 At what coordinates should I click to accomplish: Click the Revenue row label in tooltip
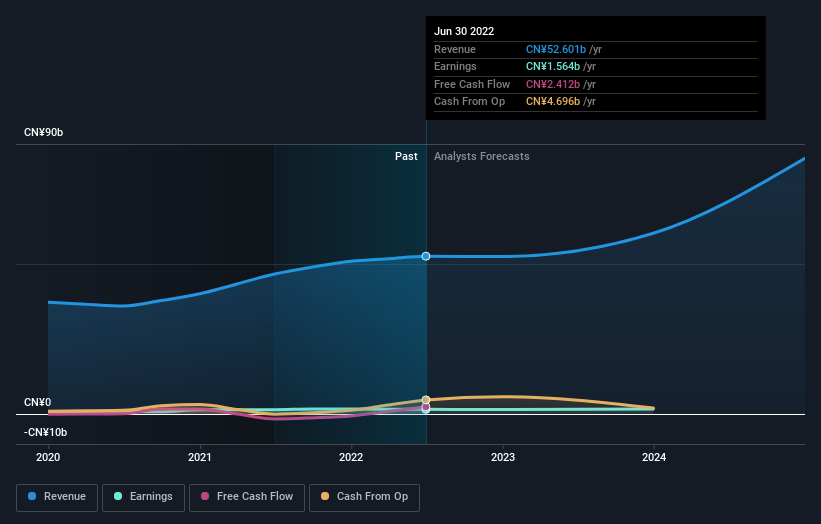(455, 49)
